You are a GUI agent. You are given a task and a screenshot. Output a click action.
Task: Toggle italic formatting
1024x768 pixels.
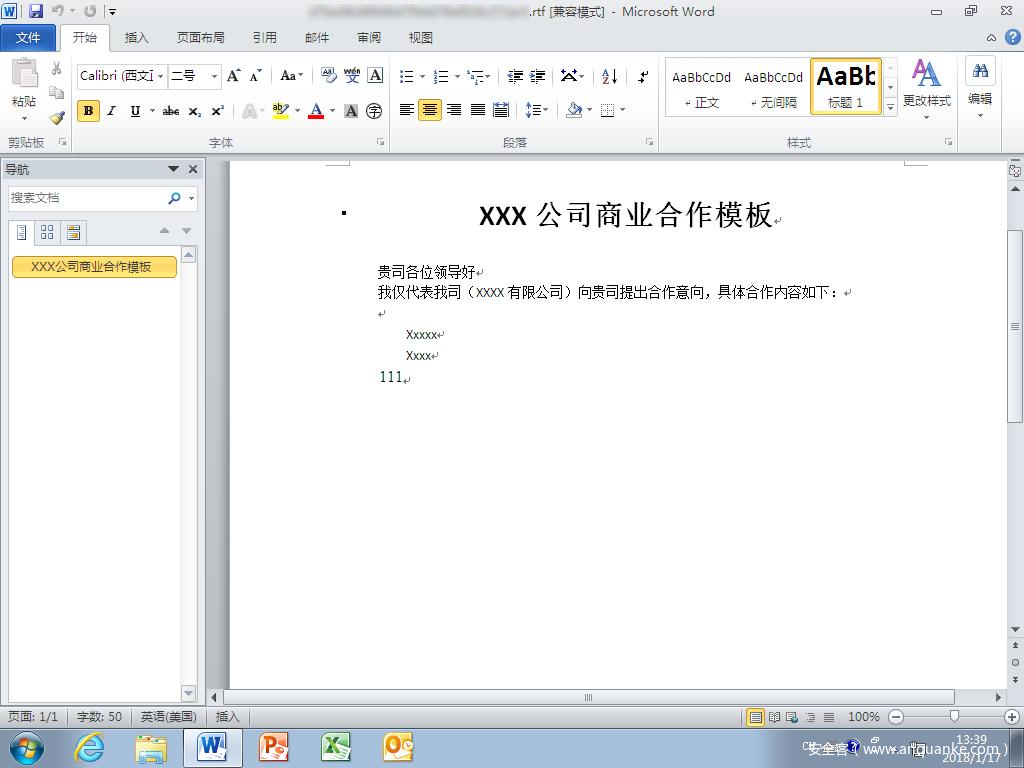pos(113,111)
